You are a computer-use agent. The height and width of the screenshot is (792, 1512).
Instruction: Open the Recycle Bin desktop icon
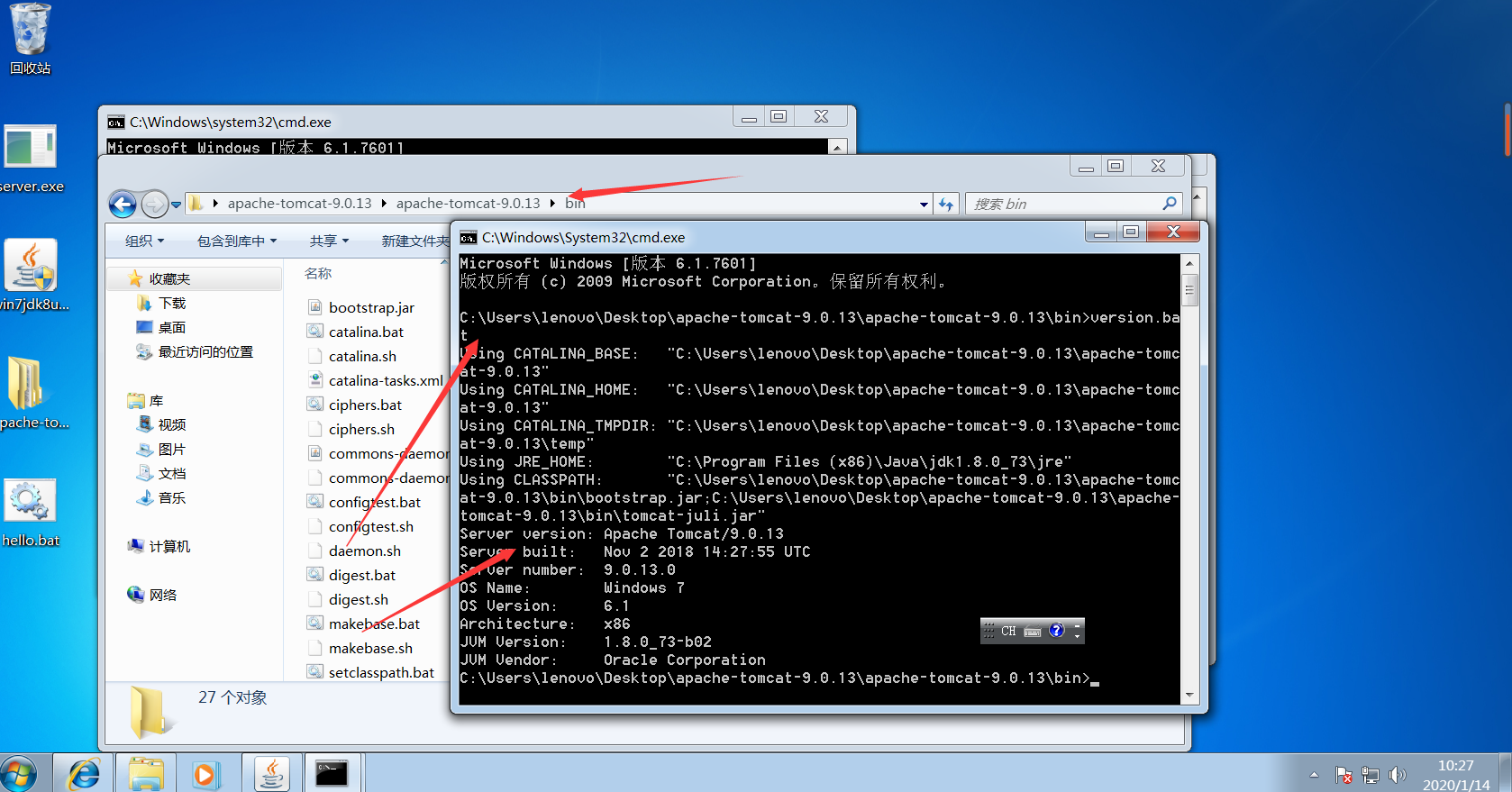coord(30,38)
